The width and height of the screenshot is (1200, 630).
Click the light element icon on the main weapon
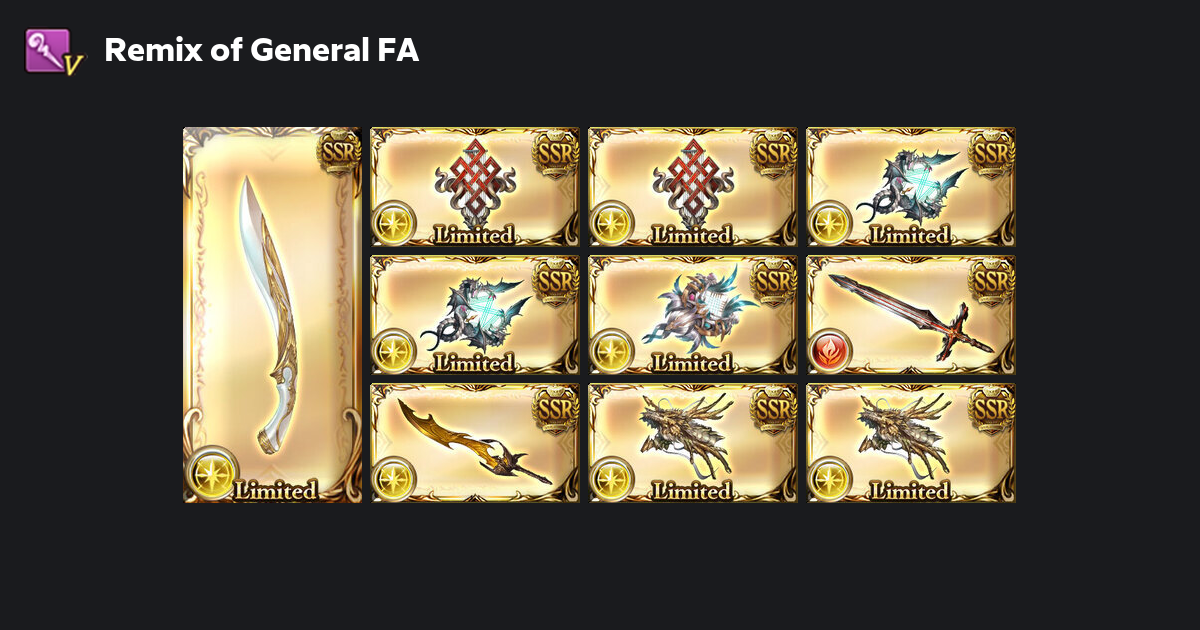(x=212, y=474)
